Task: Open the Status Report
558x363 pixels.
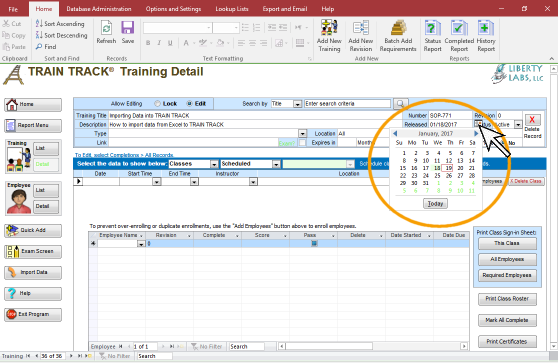Action: [432, 36]
